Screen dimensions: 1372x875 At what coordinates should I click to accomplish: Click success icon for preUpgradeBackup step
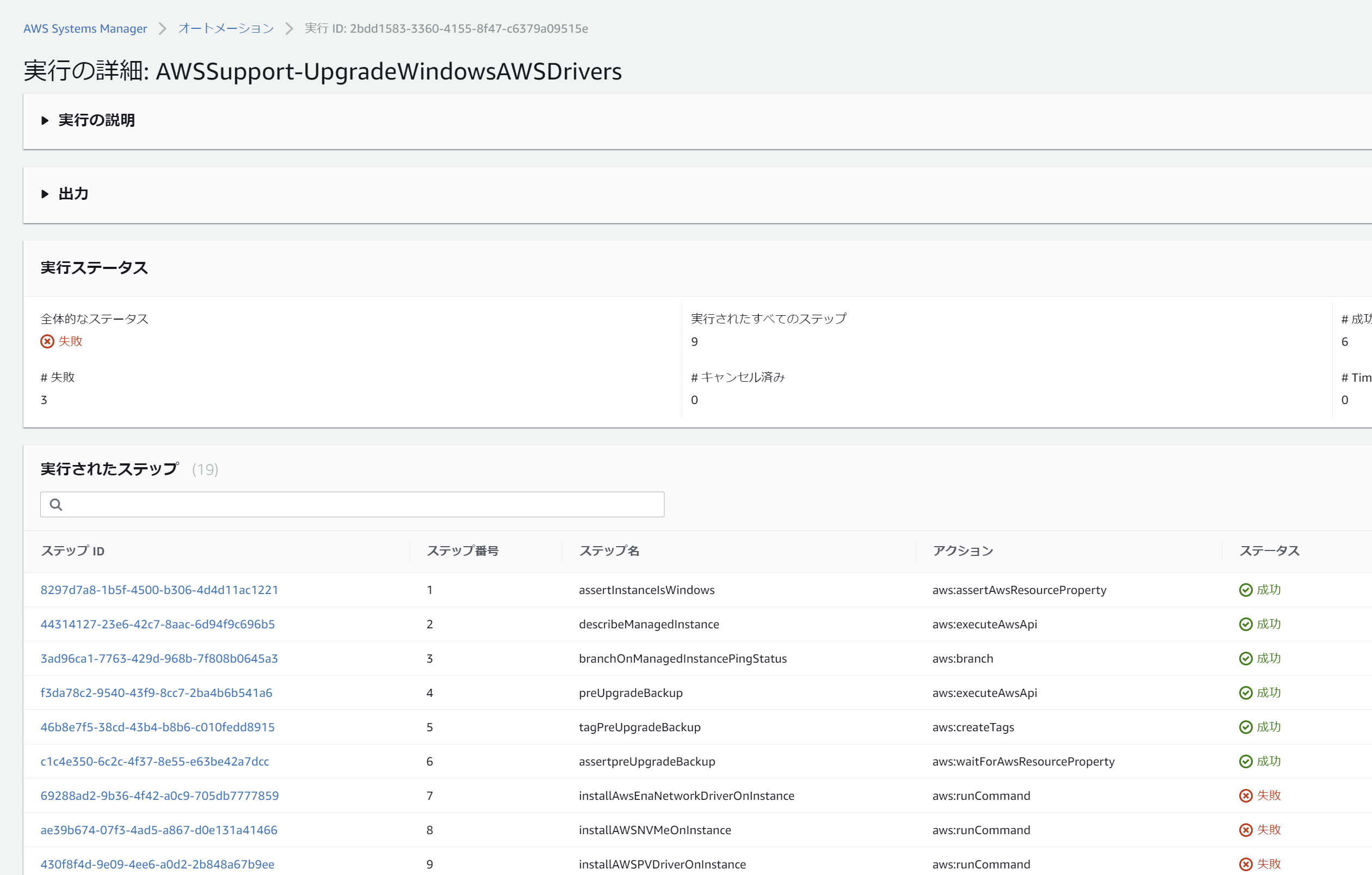[x=1246, y=693]
